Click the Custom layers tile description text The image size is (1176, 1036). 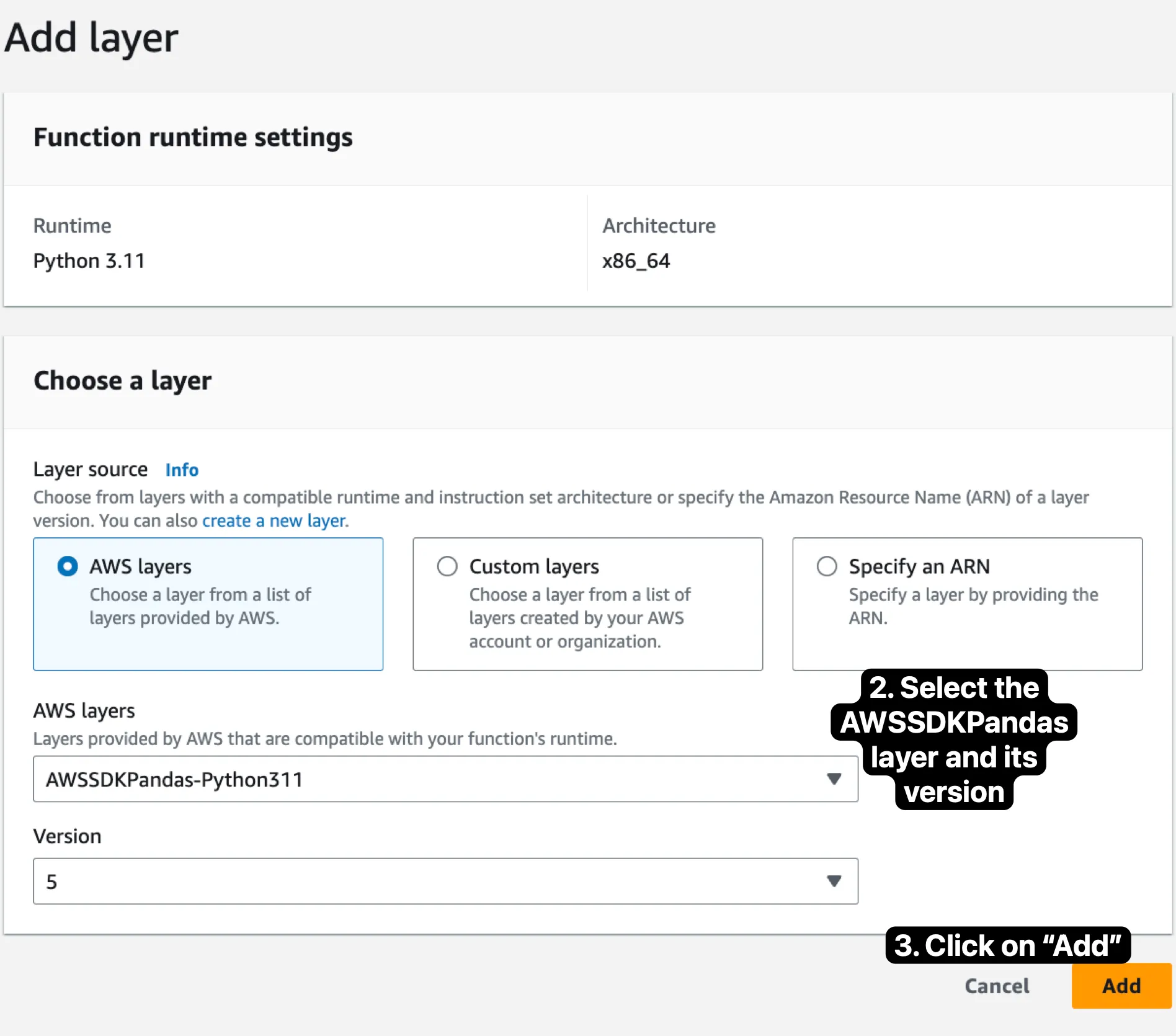579,618
